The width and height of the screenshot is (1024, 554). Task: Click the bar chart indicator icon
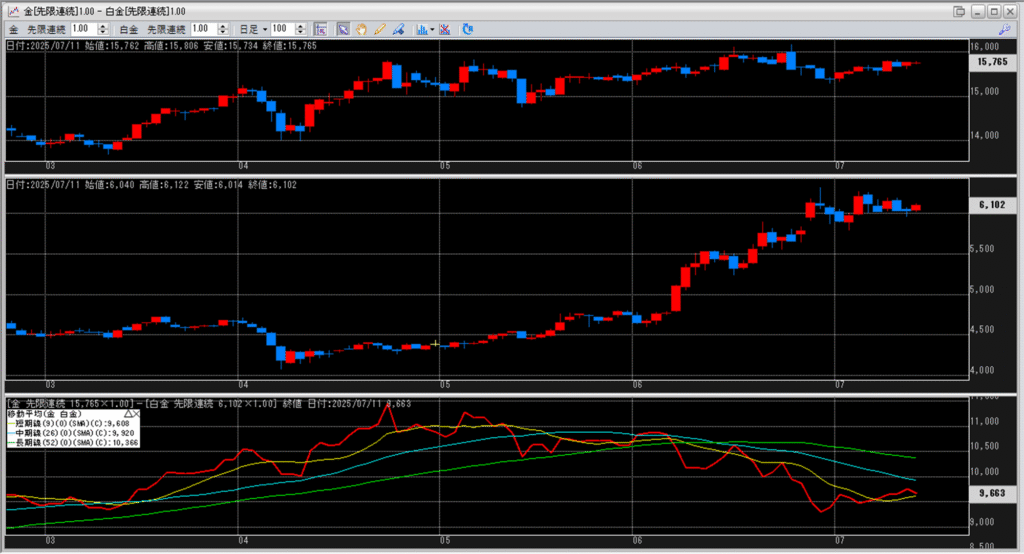click(420, 30)
